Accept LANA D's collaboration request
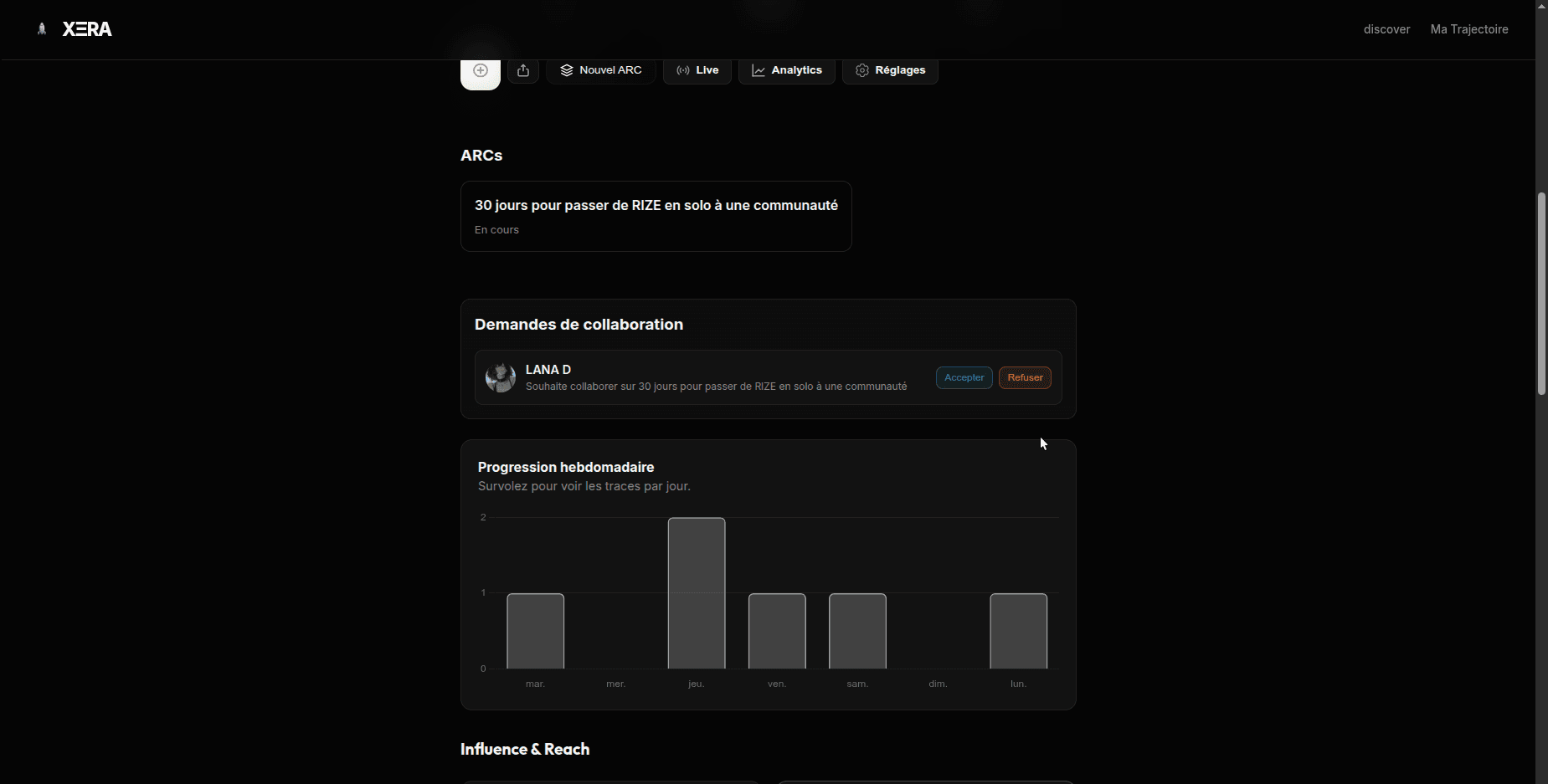Viewport: 1548px width, 784px height. pyautogui.click(x=964, y=377)
